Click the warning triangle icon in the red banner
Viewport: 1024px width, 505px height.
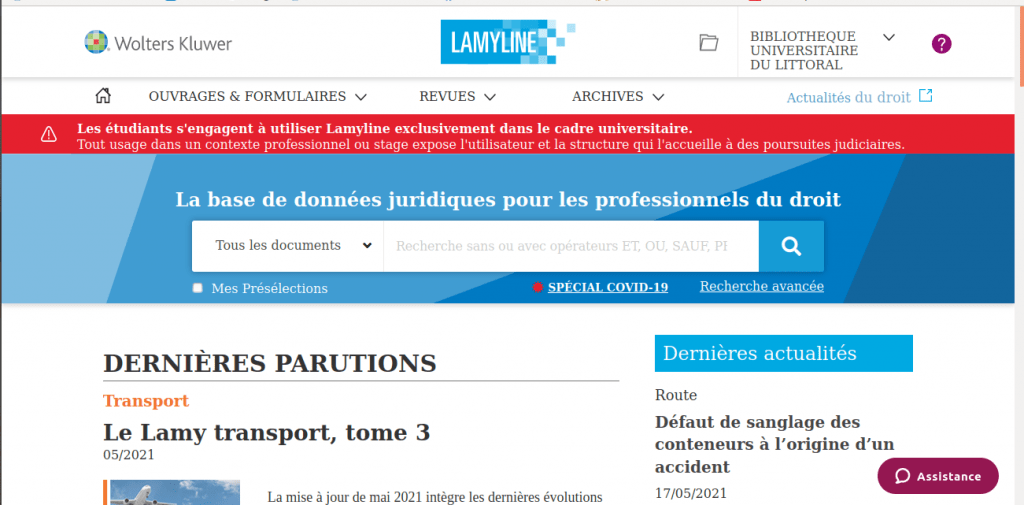click(x=49, y=135)
